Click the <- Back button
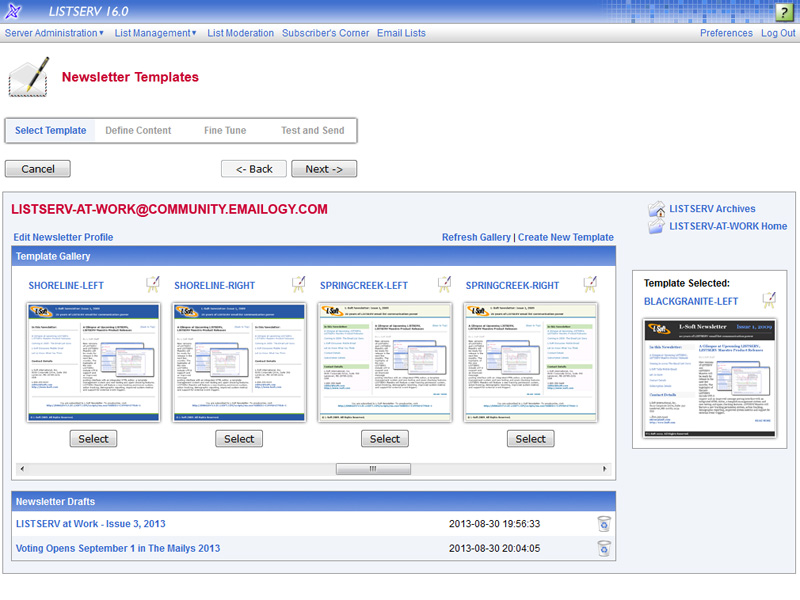800x600 pixels. click(x=254, y=169)
